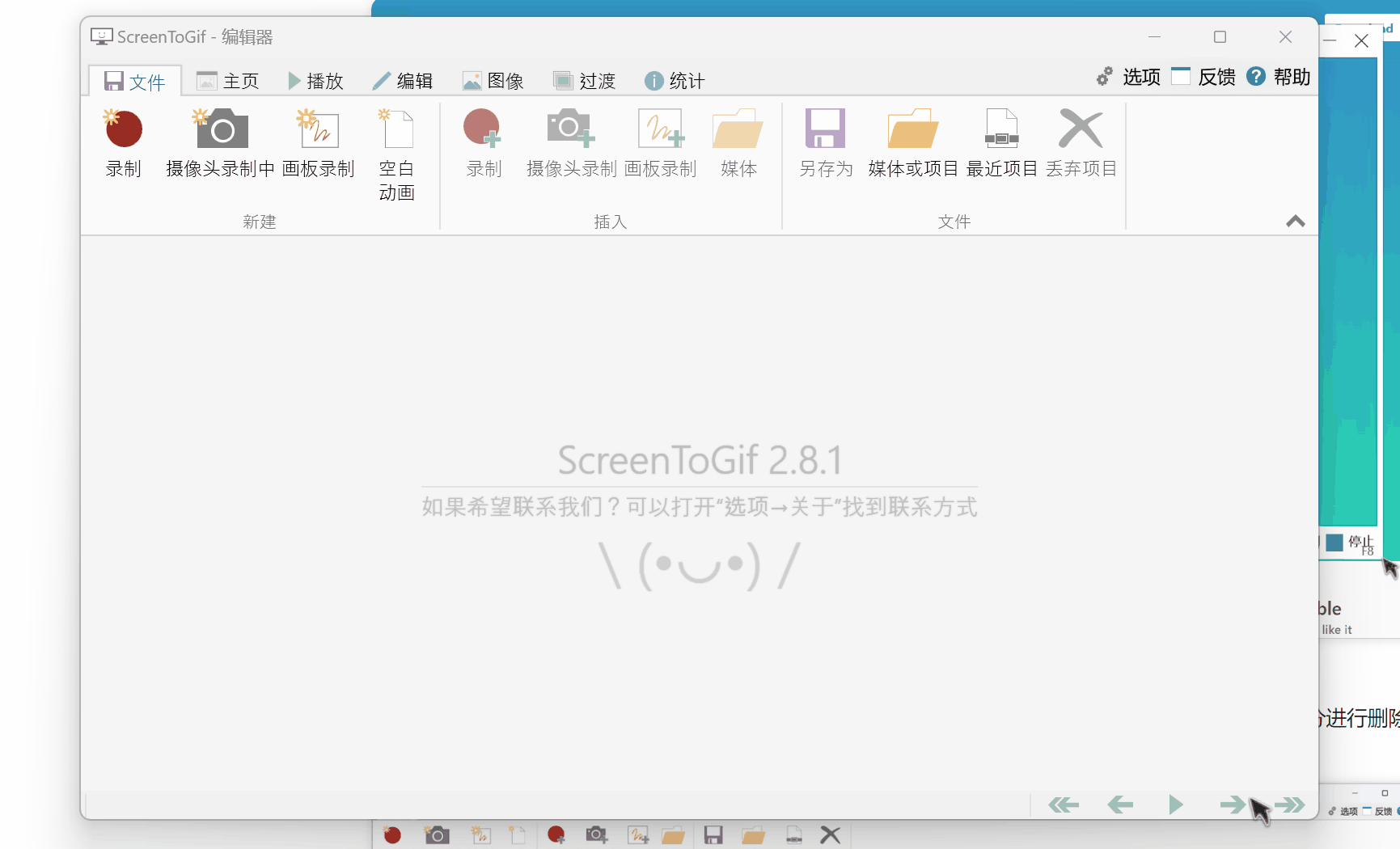Click blank page icon in background strip
Screen dimensions: 1400x849
(517, 834)
